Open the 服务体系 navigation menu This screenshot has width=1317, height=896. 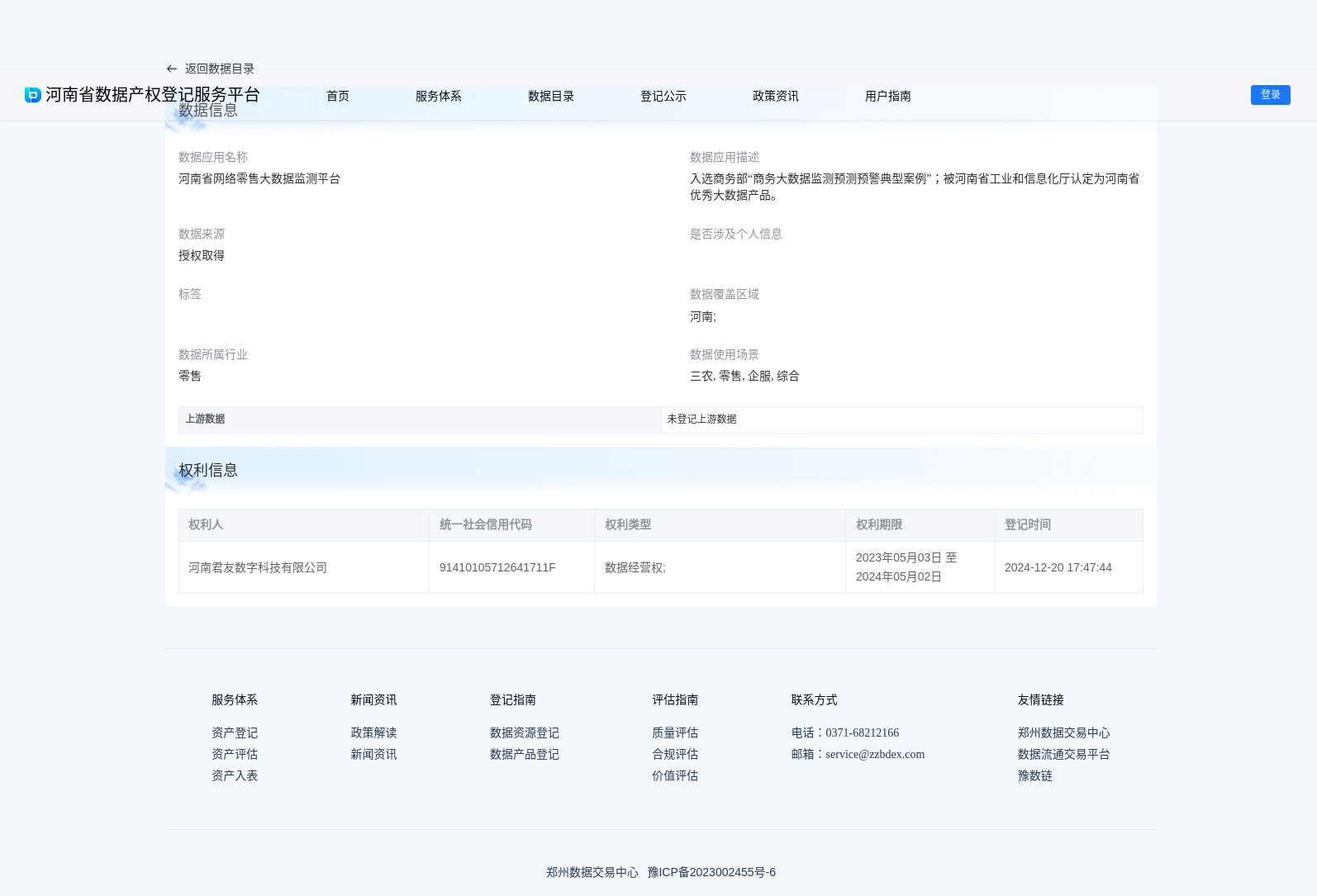click(x=439, y=96)
